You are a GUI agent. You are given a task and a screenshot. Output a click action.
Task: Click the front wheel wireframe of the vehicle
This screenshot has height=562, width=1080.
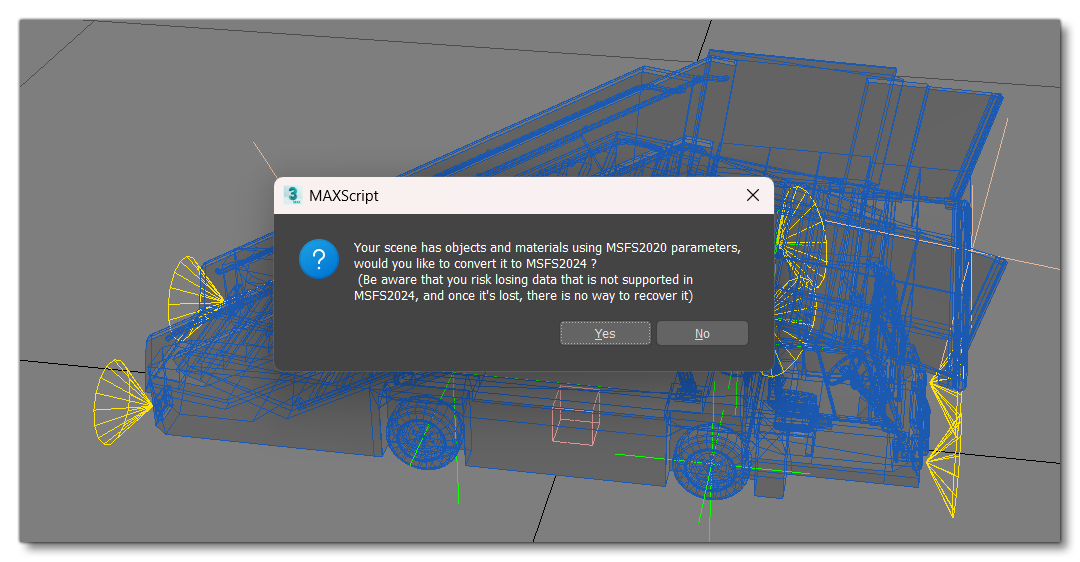712,461
